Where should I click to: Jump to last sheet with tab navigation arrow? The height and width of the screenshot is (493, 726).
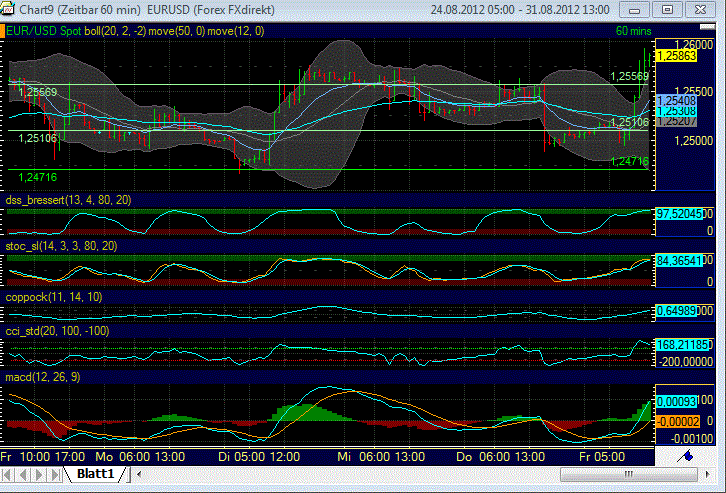(55, 474)
